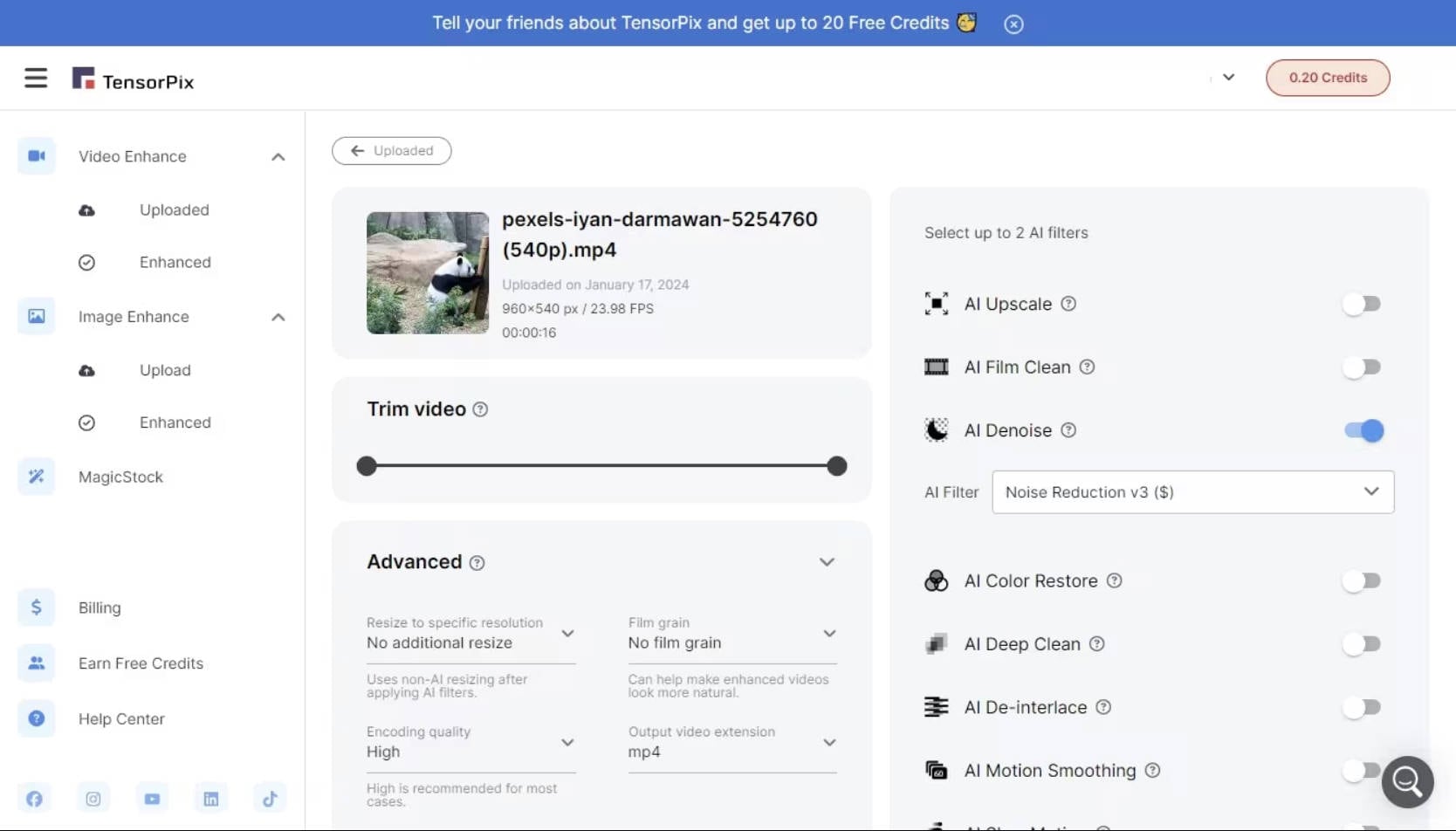Click the TensorPix logo
Viewport: 1456px width, 831px height.
(133, 79)
